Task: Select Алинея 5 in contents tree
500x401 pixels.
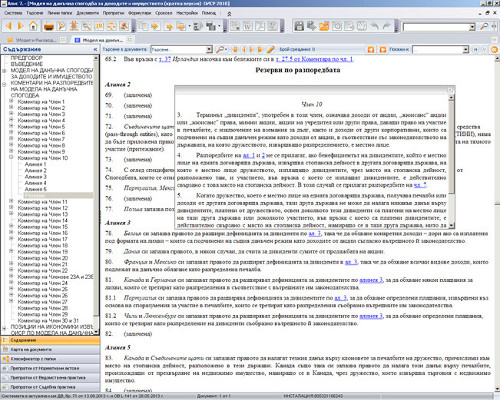Action: tap(35, 189)
